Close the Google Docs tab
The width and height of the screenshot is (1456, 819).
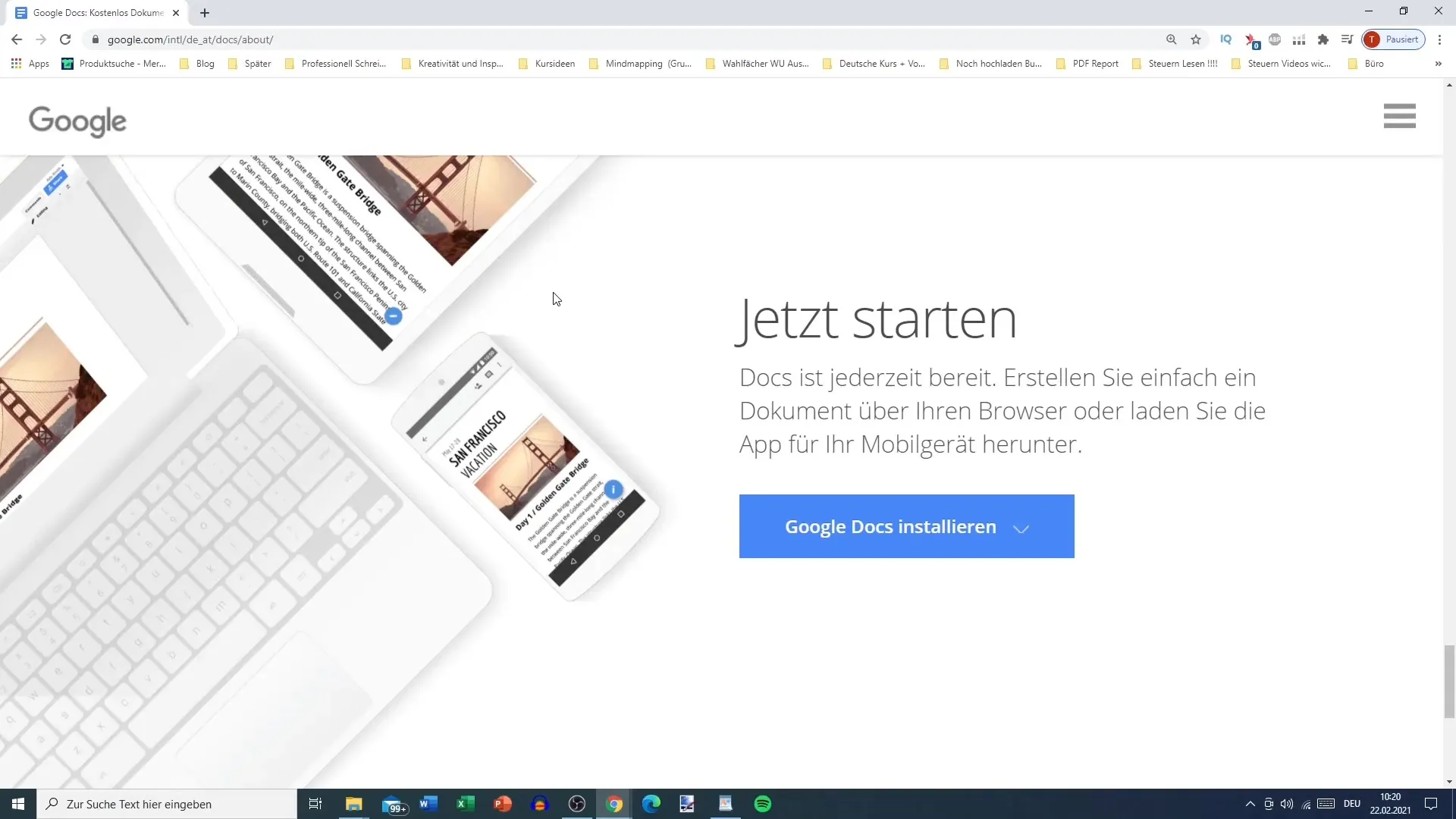pyautogui.click(x=176, y=13)
